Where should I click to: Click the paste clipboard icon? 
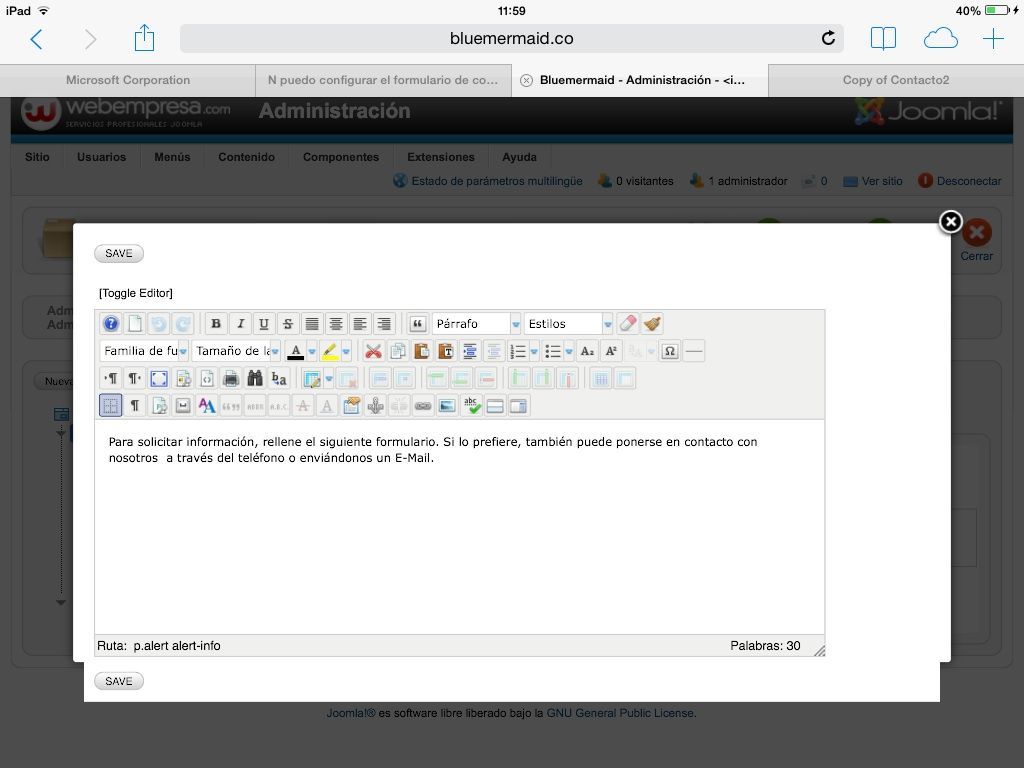coord(421,351)
